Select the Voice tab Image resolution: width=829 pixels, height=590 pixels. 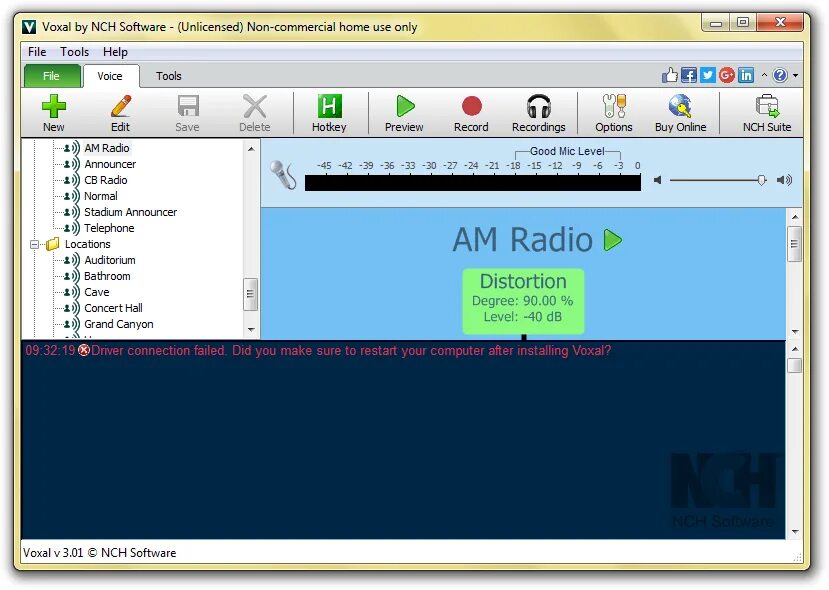point(110,76)
